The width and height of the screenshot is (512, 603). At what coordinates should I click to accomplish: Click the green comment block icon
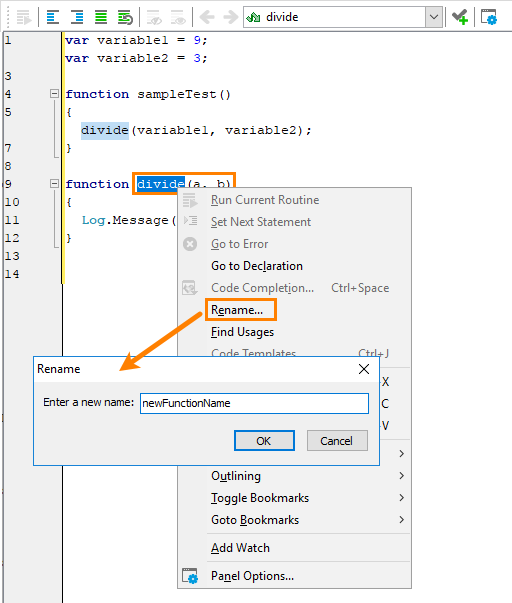point(101,17)
